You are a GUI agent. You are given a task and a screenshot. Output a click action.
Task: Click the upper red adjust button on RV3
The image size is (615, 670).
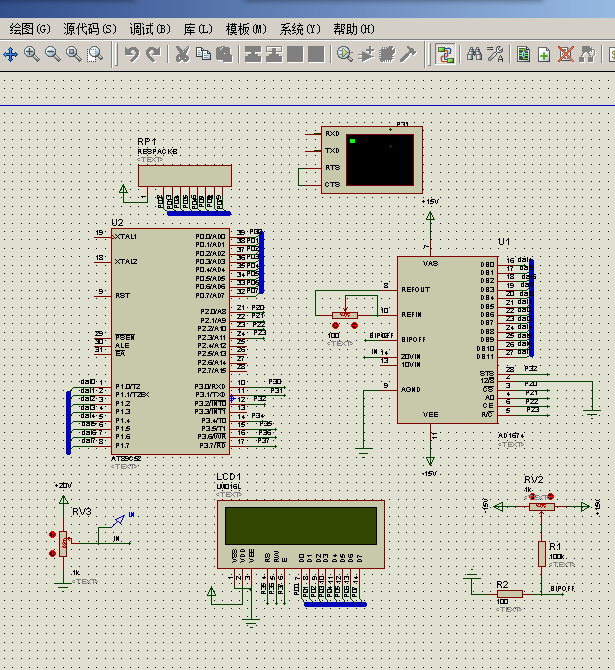[53, 535]
